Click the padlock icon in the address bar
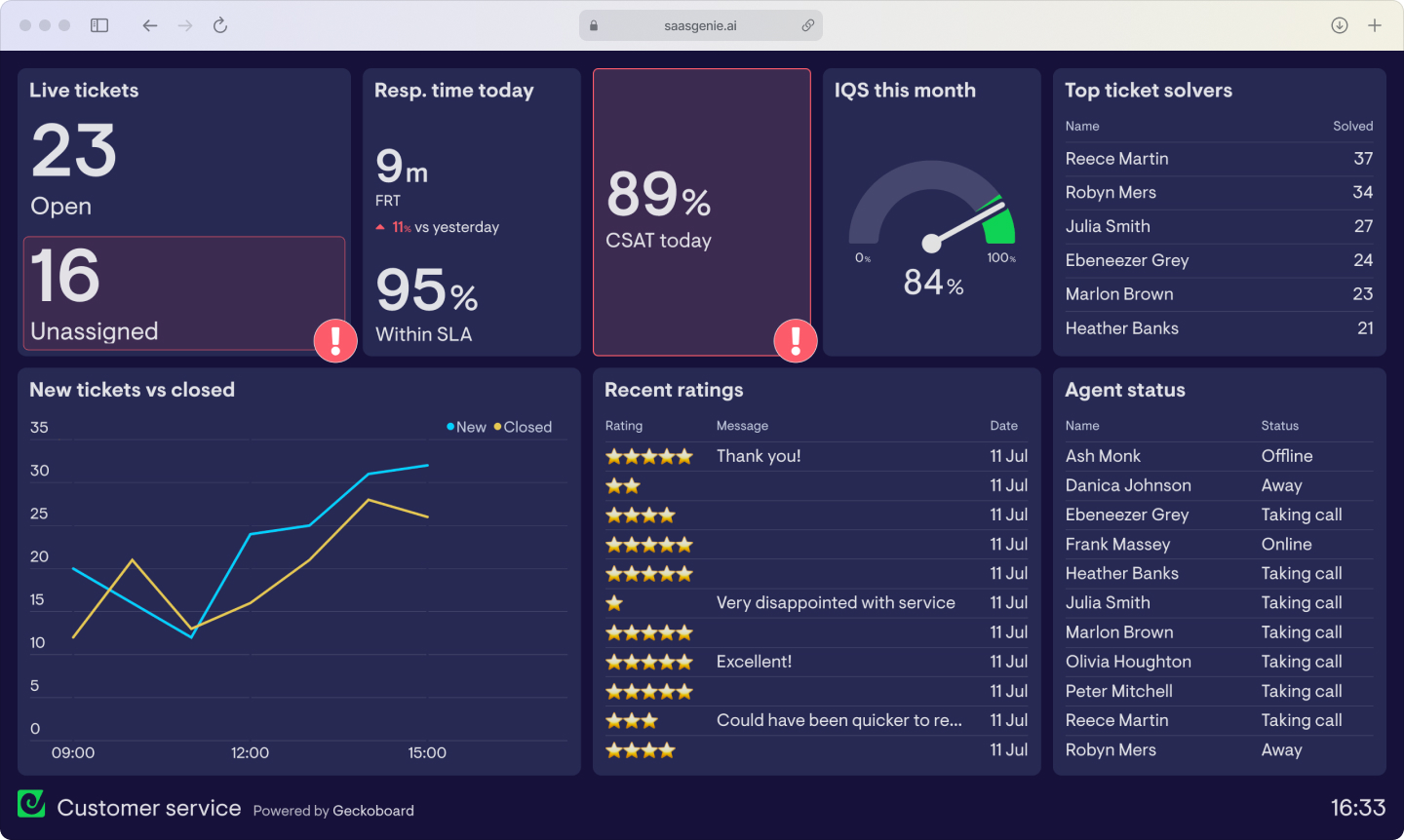The height and width of the screenshot is (840, 1404). [593, 25]
